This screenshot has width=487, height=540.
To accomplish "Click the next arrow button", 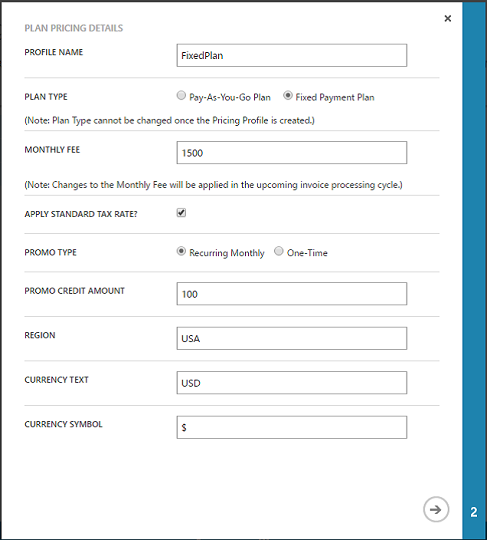I will coord(436,509).
